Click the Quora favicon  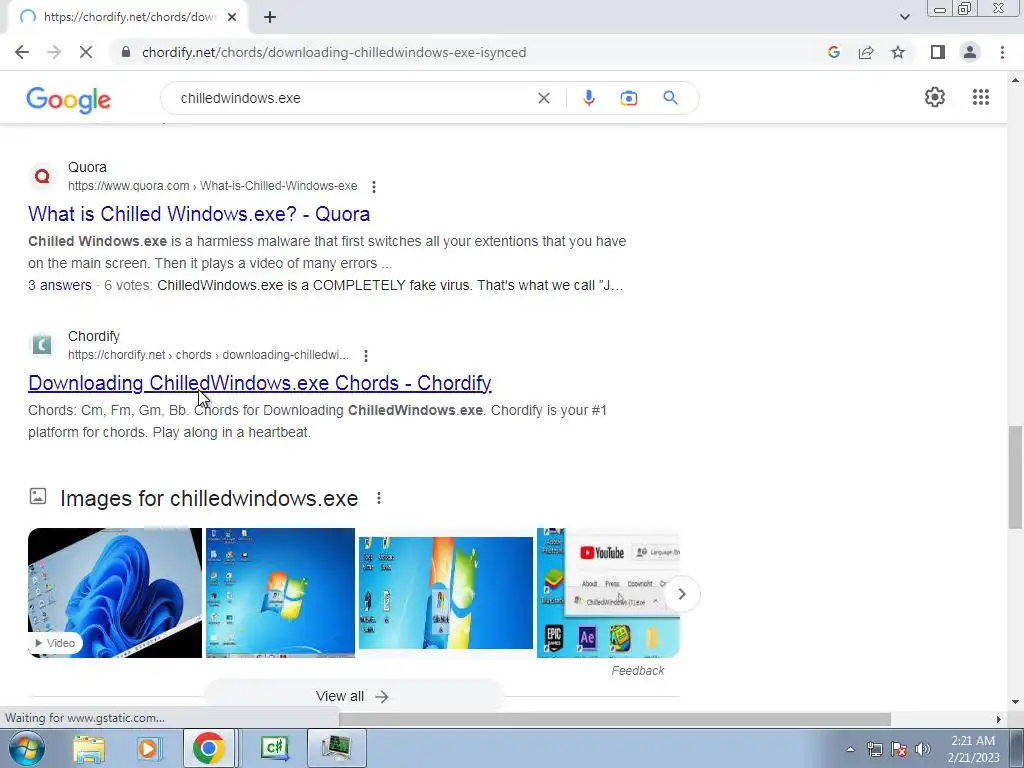42,176
